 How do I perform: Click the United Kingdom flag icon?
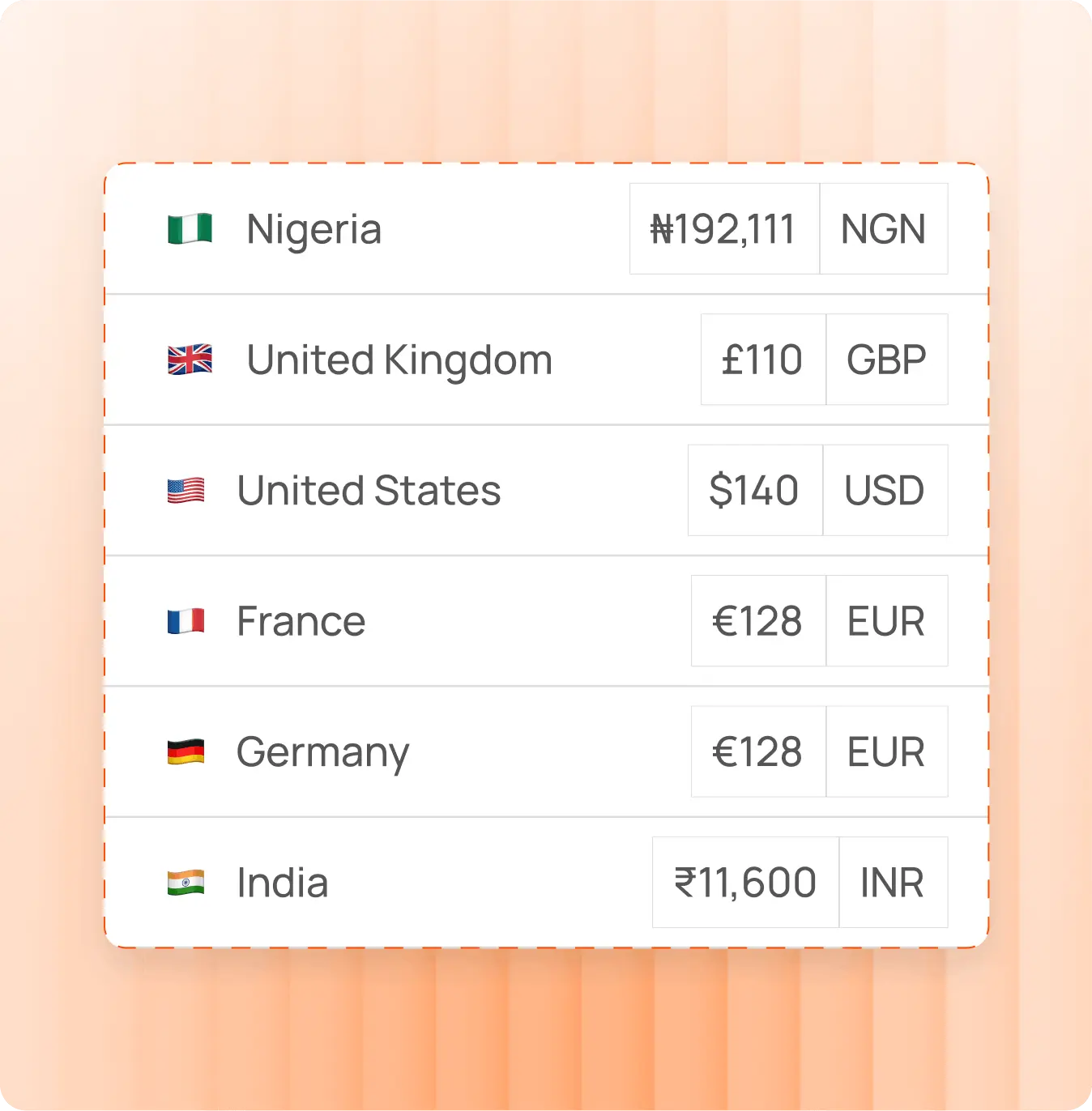[190, 360]
